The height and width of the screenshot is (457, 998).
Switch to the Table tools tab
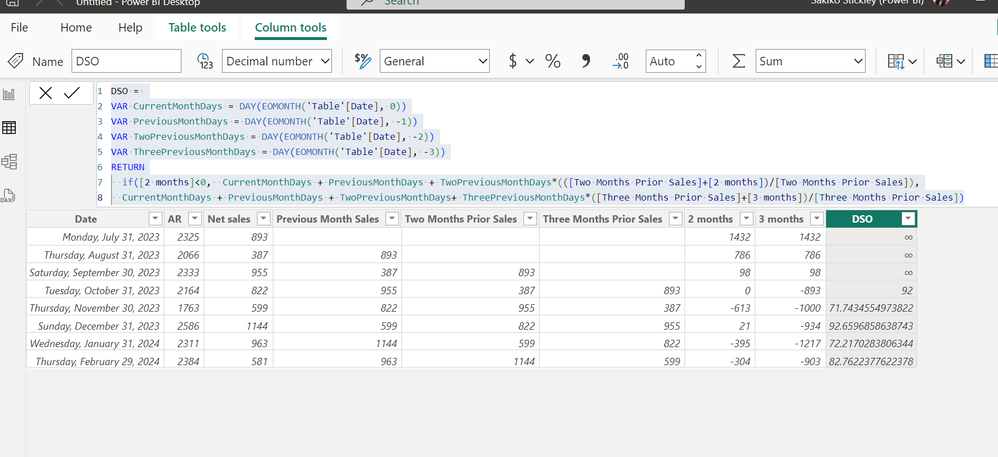197,28
